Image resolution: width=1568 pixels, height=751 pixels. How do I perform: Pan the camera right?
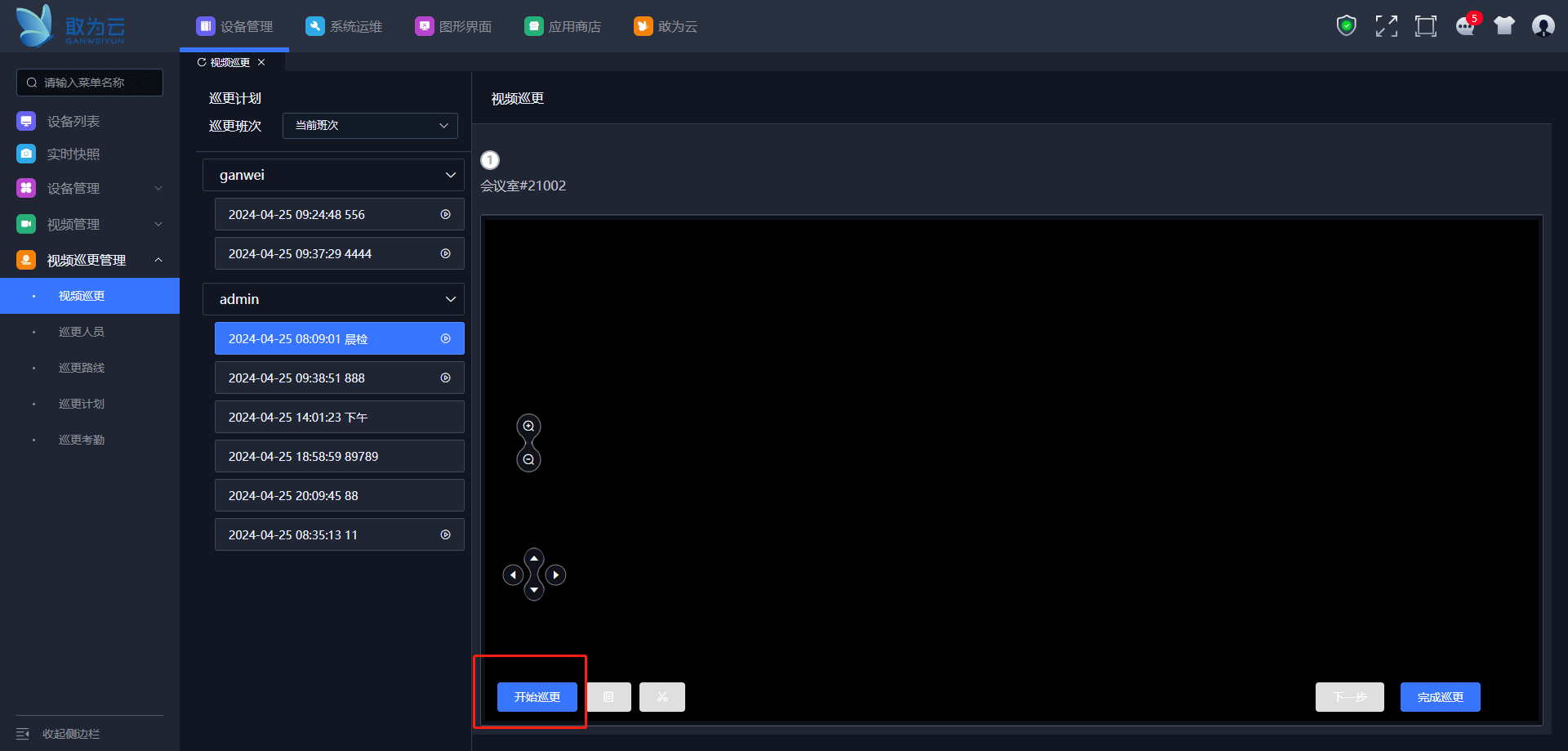556,575
